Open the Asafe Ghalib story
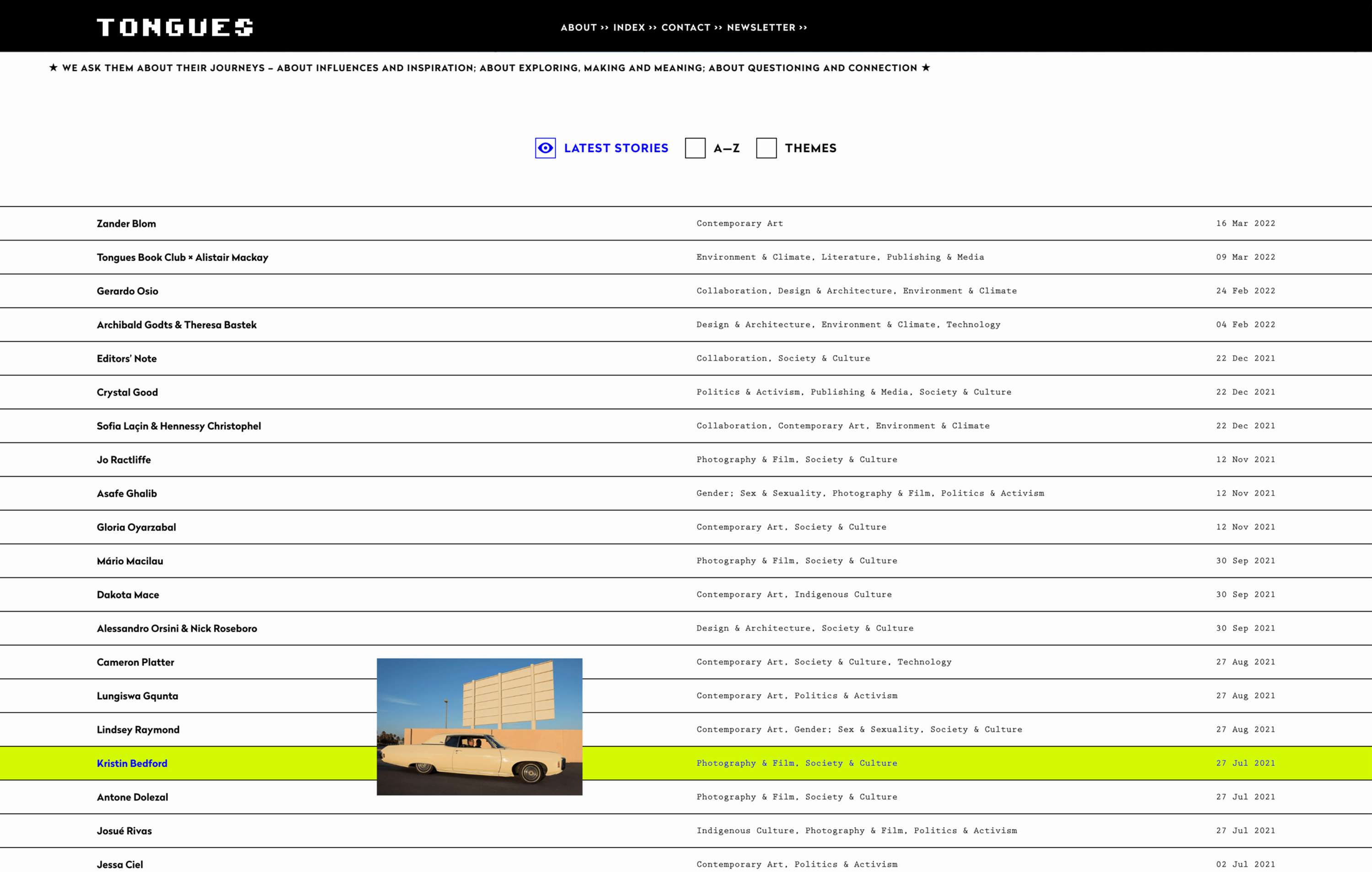This screenshot has height=872, width=1372. (127, 493)
